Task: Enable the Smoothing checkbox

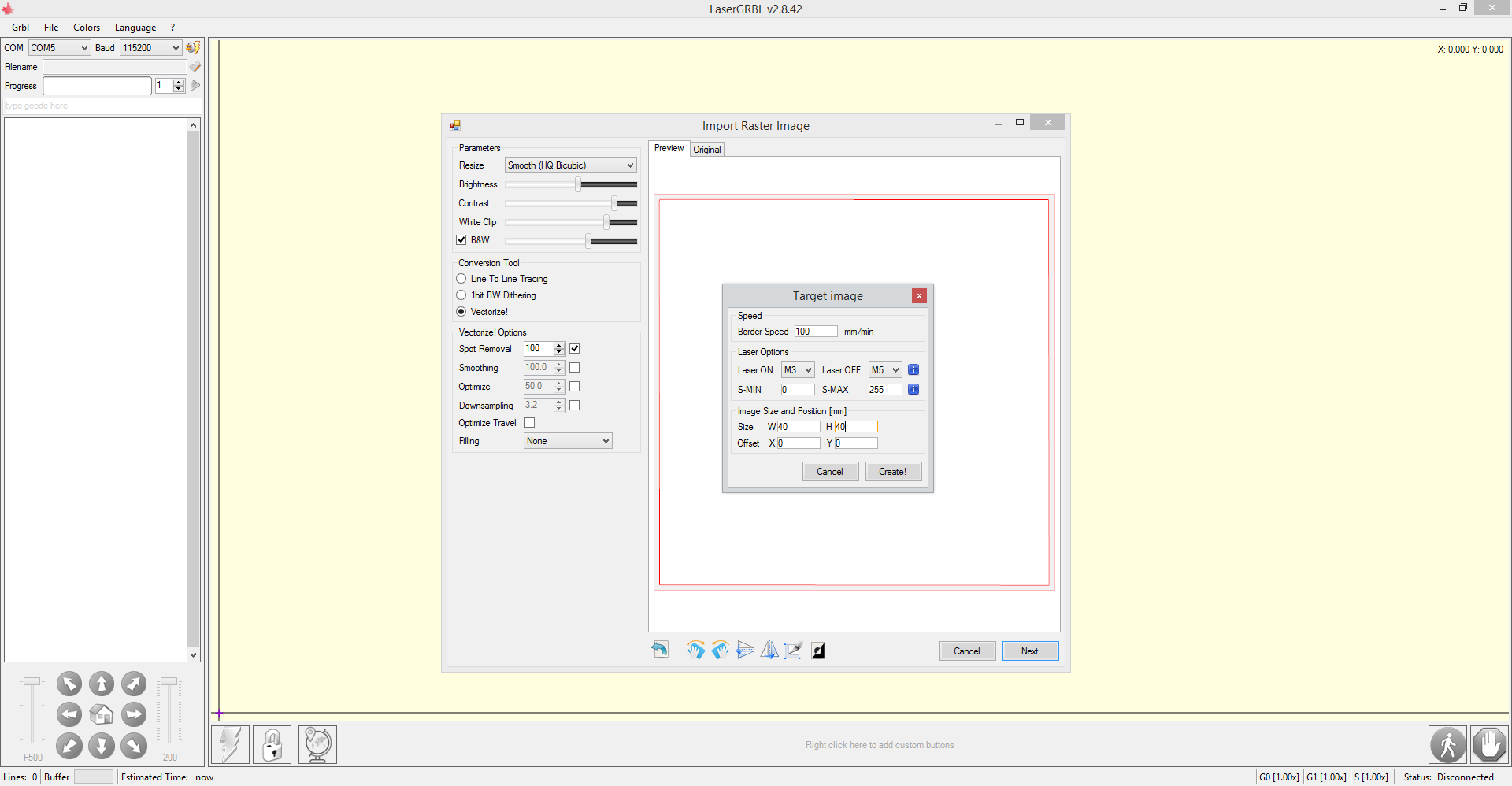Action: coord(575,367)
